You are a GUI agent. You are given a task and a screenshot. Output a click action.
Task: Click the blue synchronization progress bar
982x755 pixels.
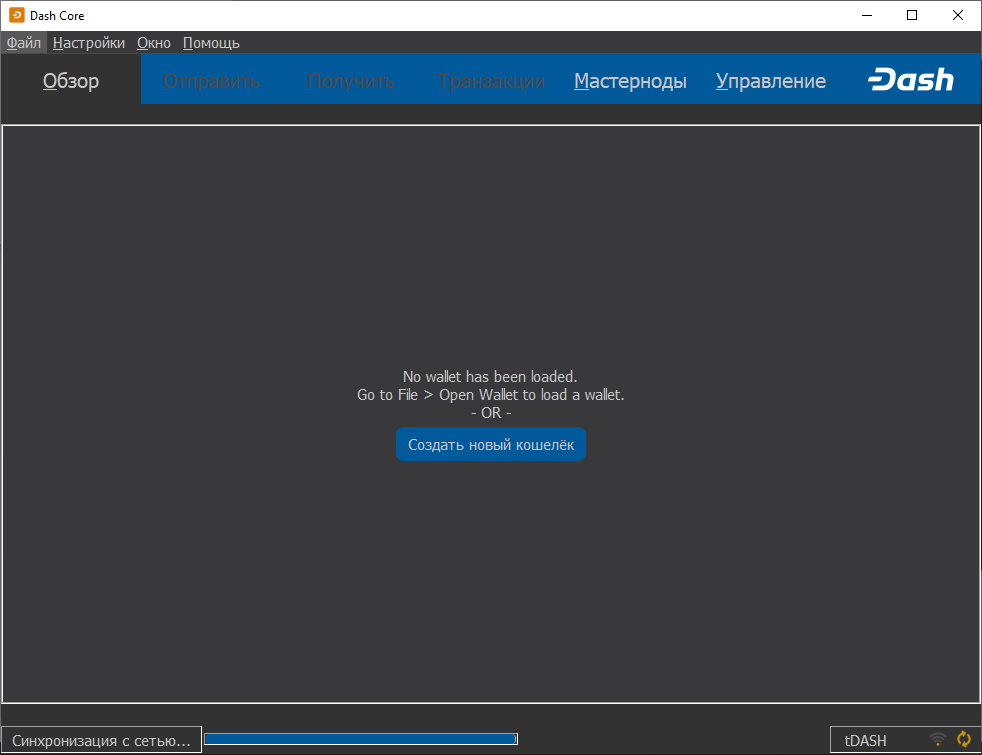tap(361, 739)
